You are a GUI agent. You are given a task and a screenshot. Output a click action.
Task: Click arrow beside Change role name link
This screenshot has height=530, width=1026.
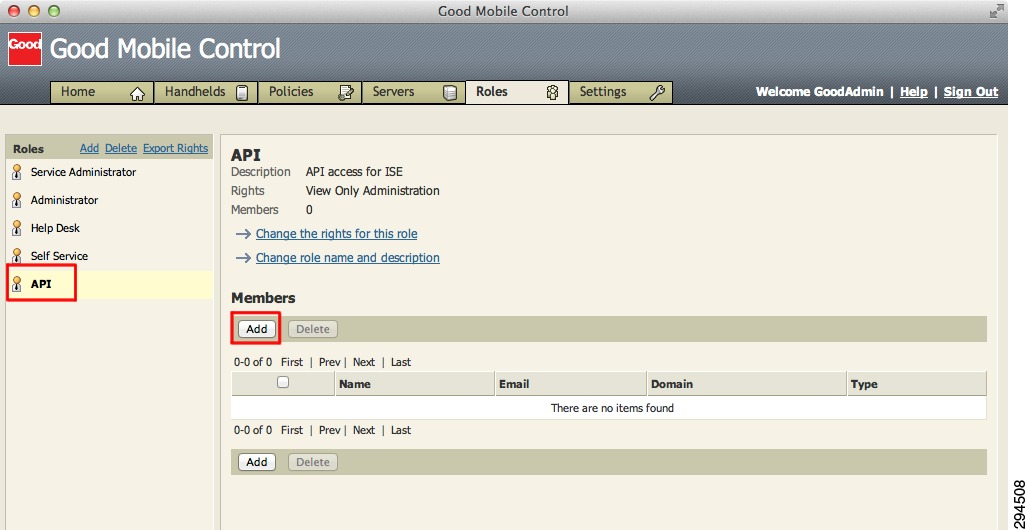[243, 258]
